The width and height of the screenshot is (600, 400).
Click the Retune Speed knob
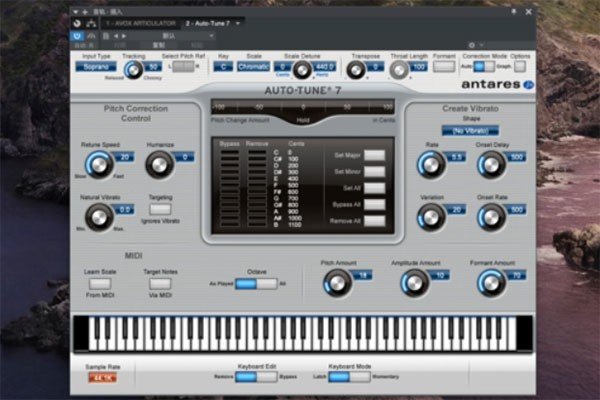[x=96, y=164]
